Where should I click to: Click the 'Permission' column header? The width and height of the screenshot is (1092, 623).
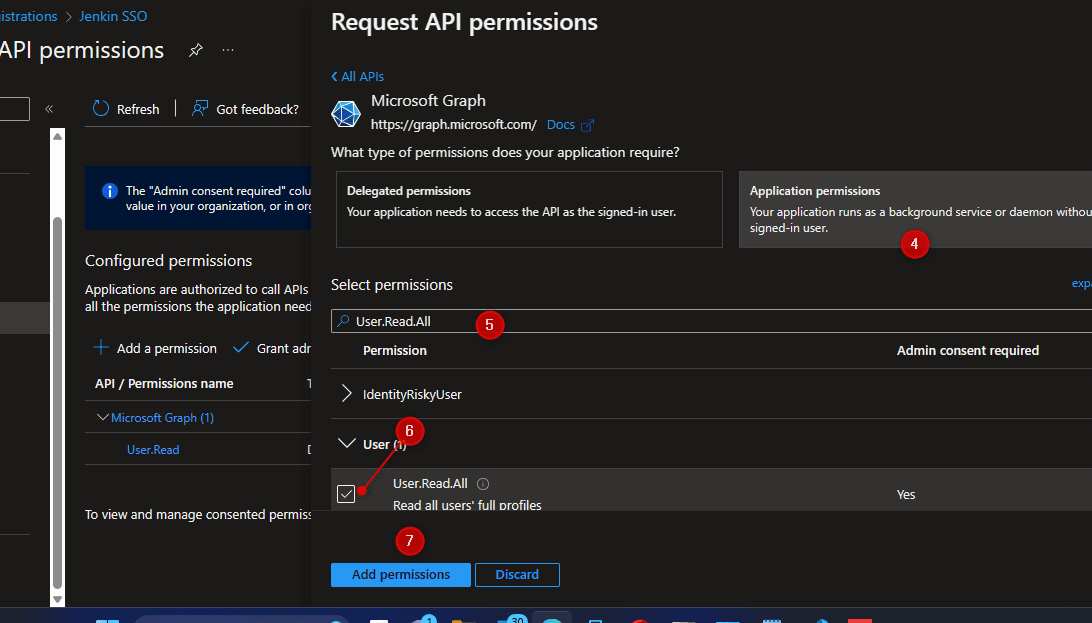pyautogui.click(x=395, y=351)
